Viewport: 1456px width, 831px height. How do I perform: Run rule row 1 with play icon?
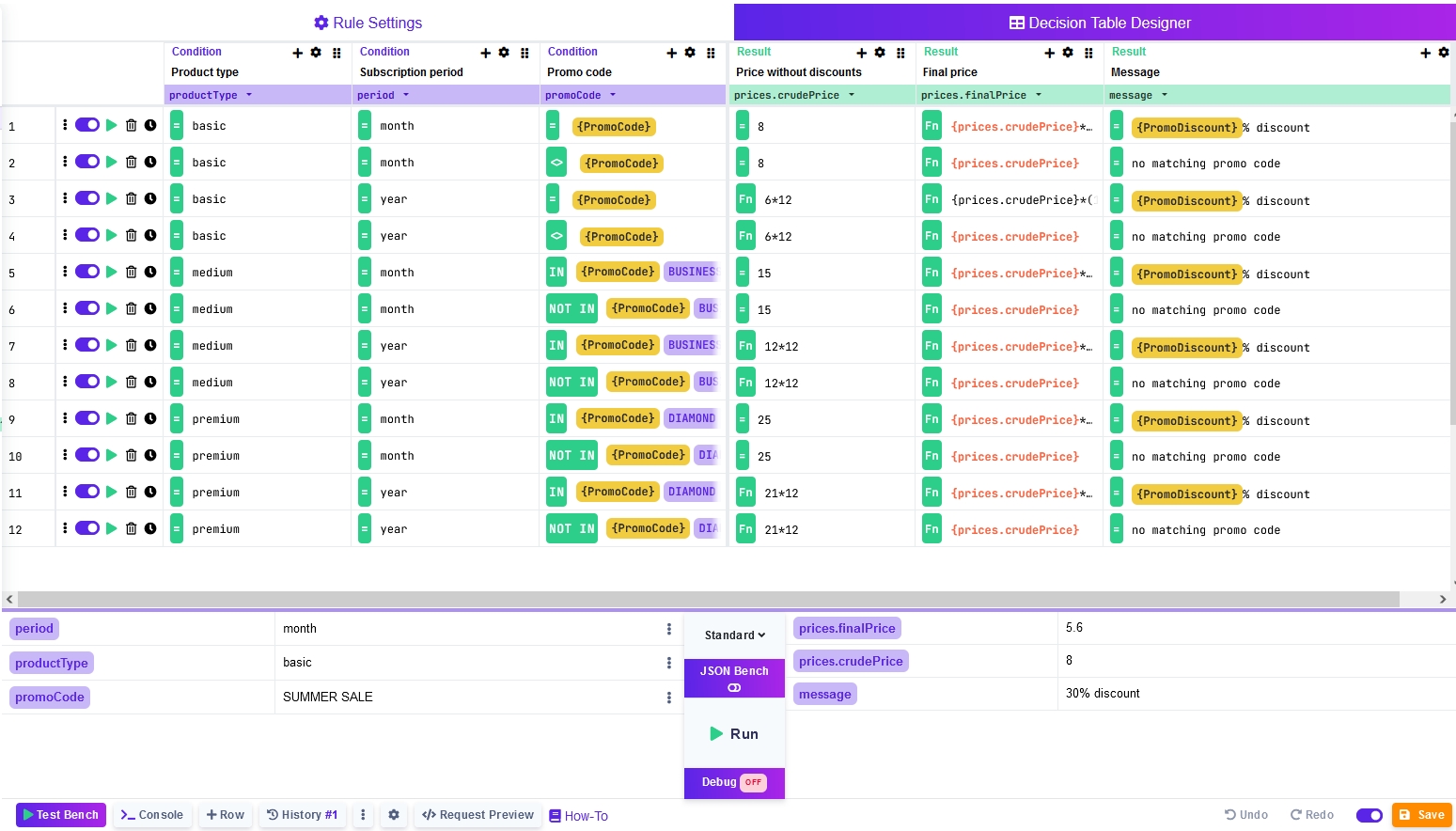point(111,125)
